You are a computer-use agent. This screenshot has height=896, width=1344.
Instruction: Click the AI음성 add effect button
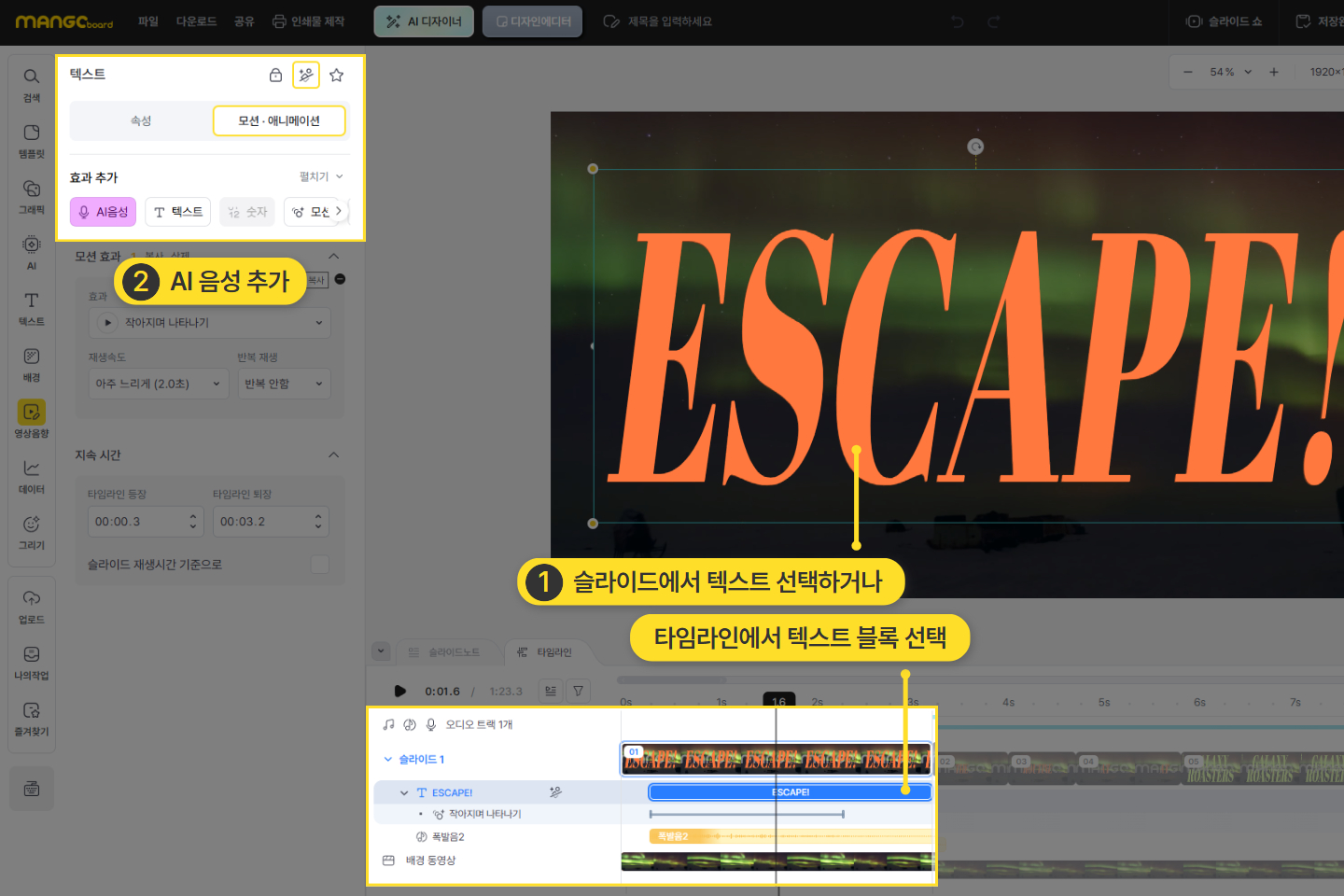104,212
